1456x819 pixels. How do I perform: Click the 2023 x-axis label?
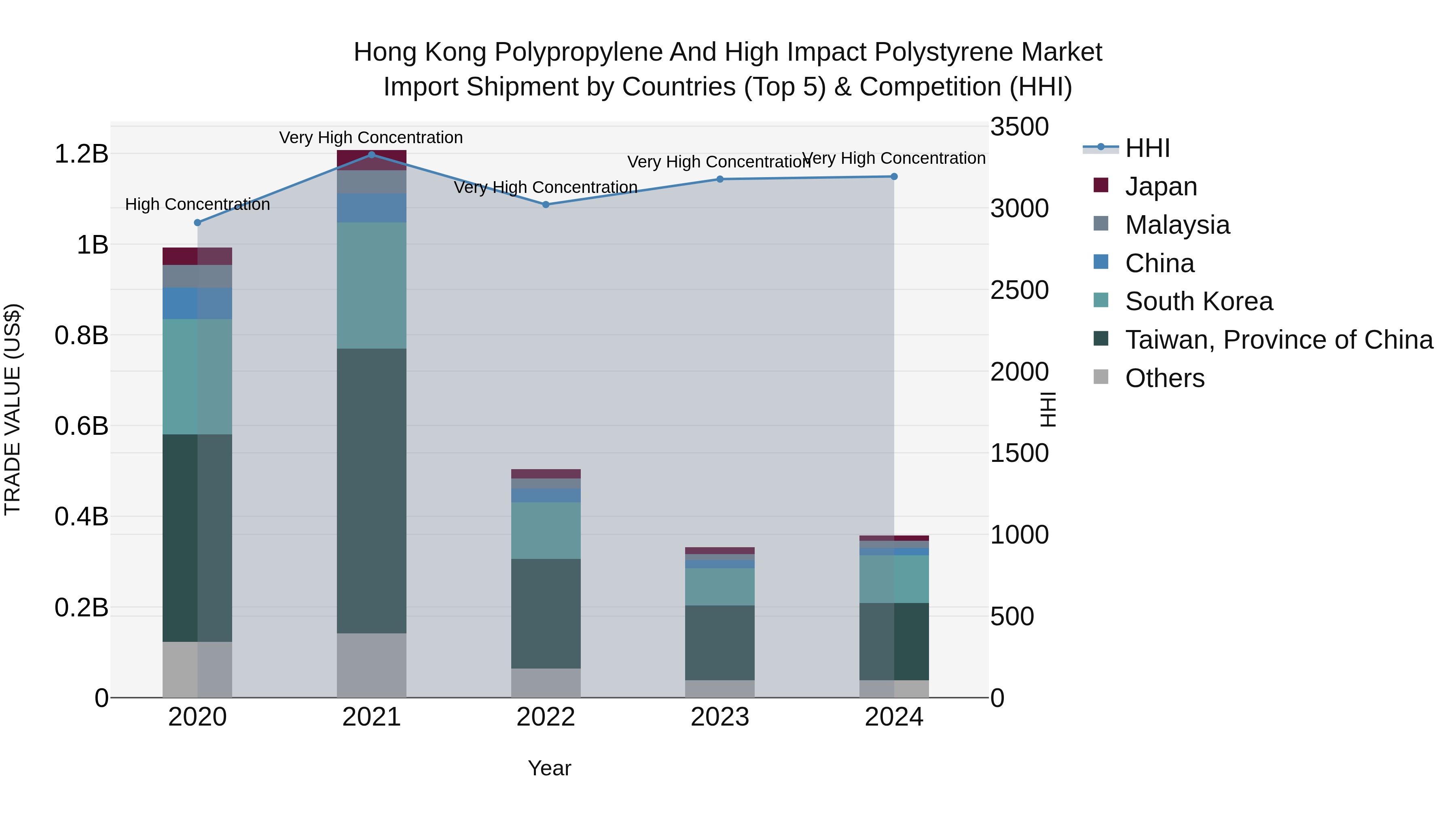[720, 717]
